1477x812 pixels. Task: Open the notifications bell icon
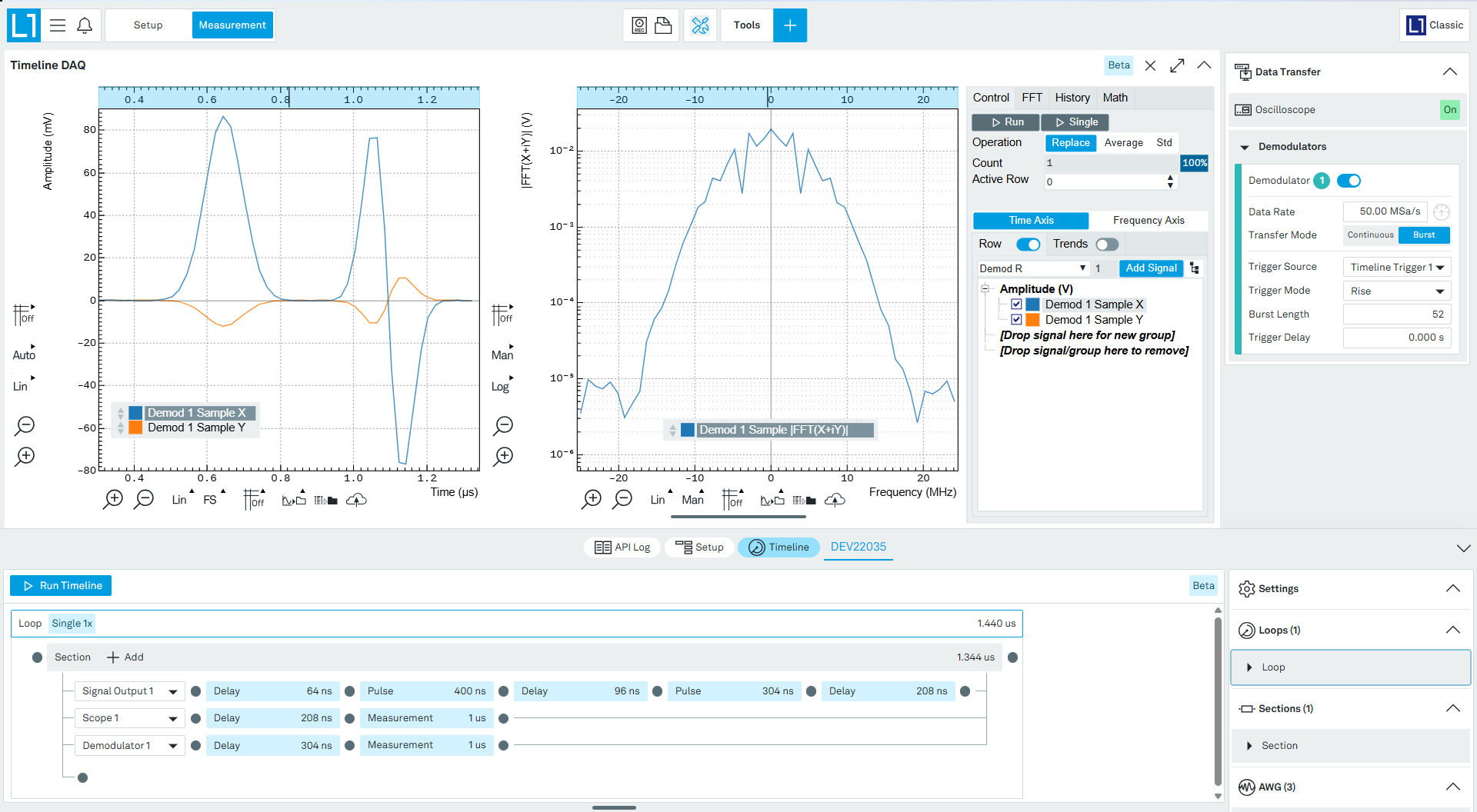click(85, 25)
